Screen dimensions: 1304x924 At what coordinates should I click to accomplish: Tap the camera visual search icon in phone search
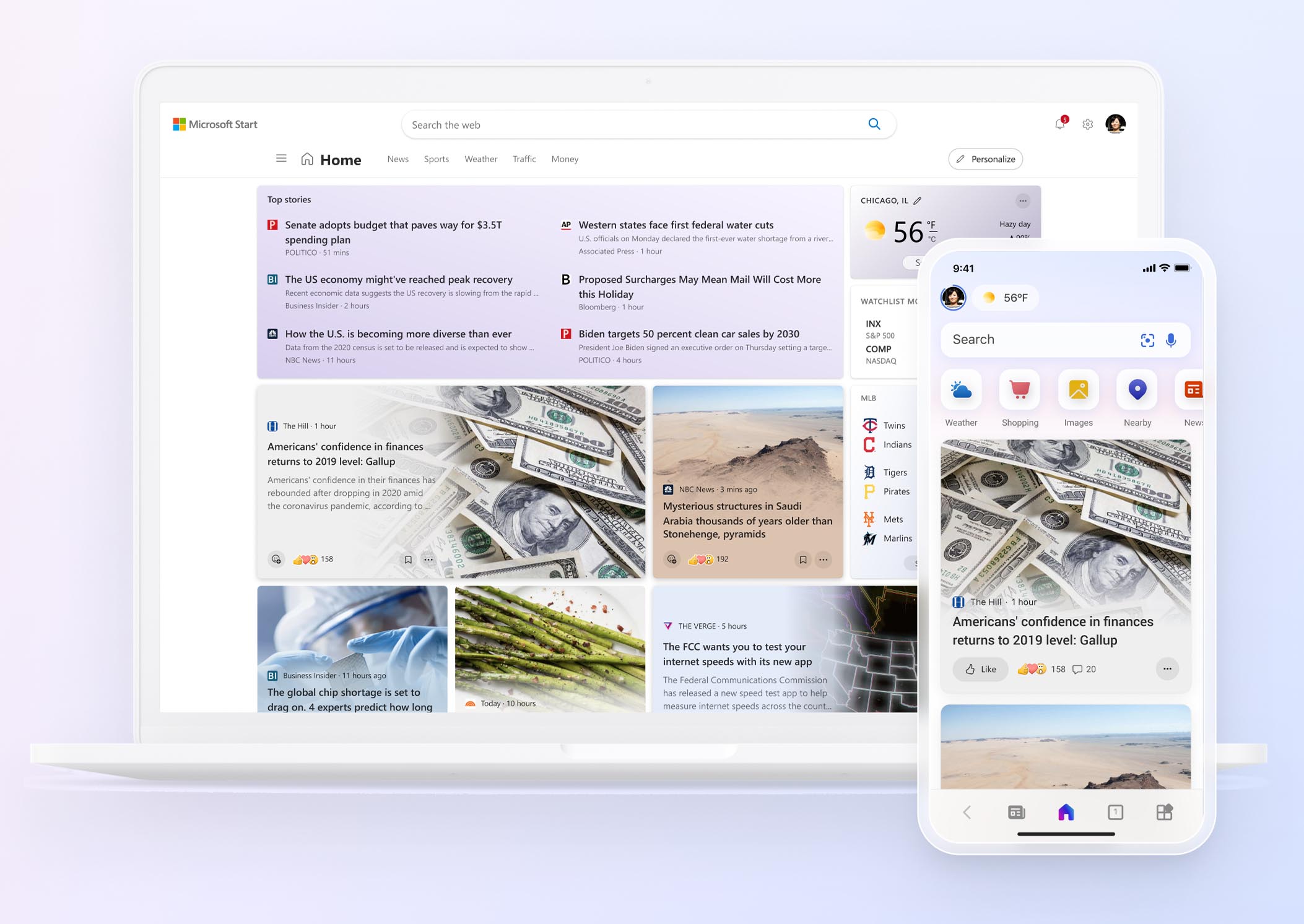click(1147, 340)
